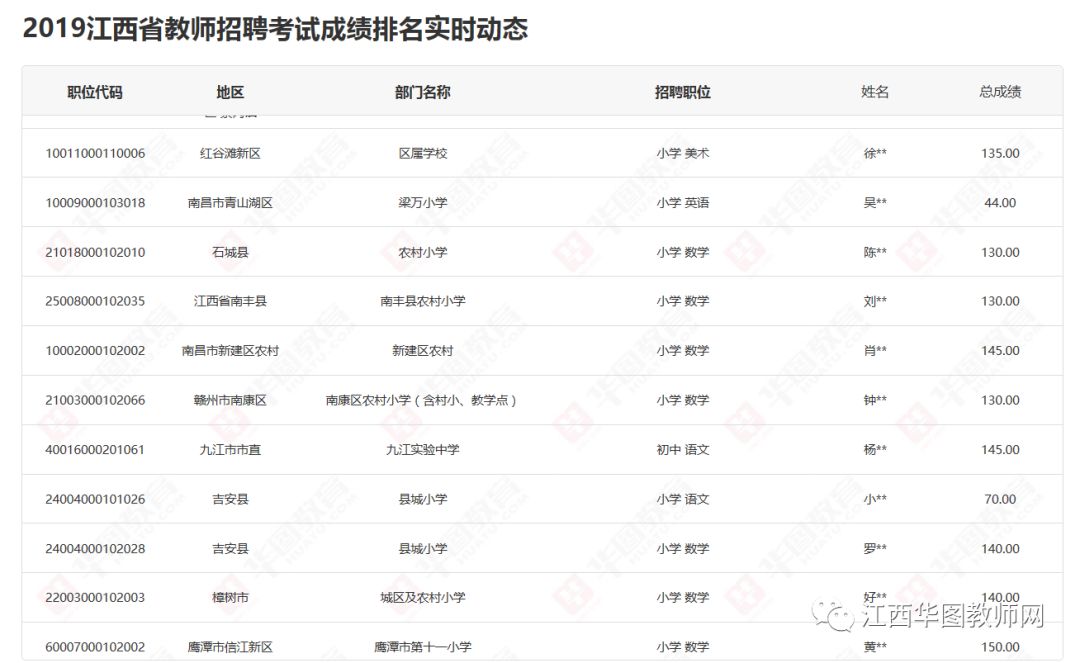This screenshot has width=1080, height=663.
Task: Click region cell 石城县
Action: point(230,253)
